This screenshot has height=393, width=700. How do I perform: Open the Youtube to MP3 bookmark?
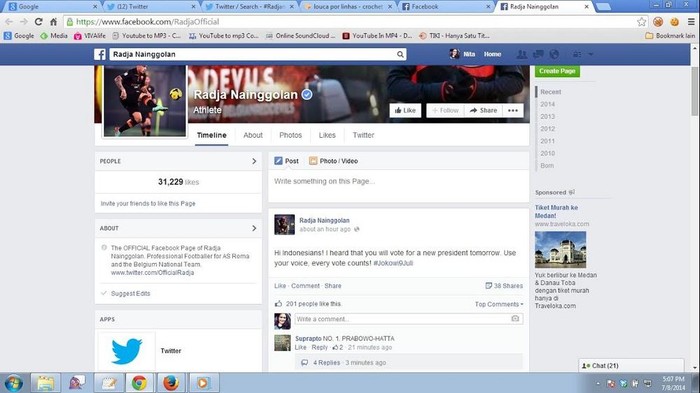click(x=146, y=36)
